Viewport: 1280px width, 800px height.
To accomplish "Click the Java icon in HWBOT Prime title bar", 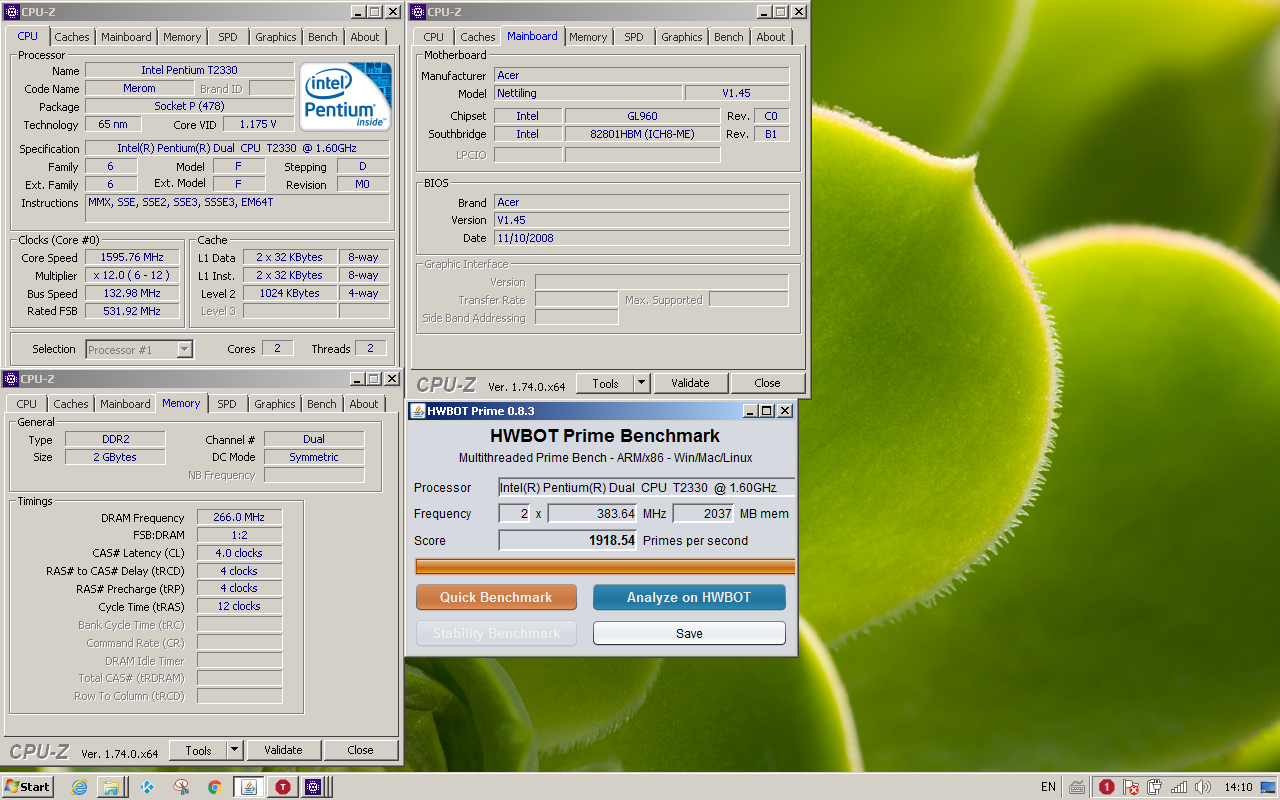I will tap(418, 411).
